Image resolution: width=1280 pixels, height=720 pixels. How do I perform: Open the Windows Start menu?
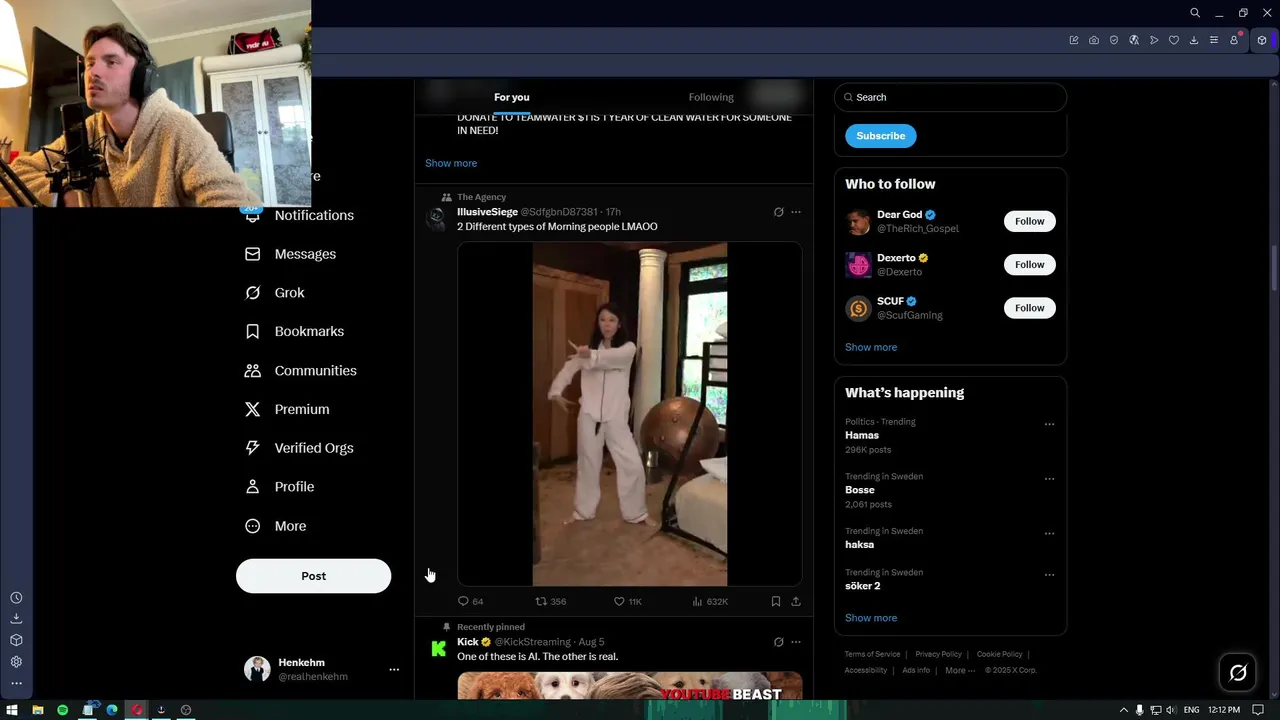(12, 710)
